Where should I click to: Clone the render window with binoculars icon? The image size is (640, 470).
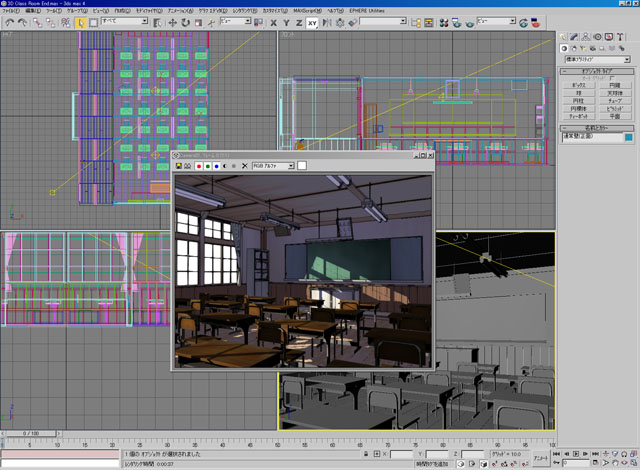[x=187, y=166]
